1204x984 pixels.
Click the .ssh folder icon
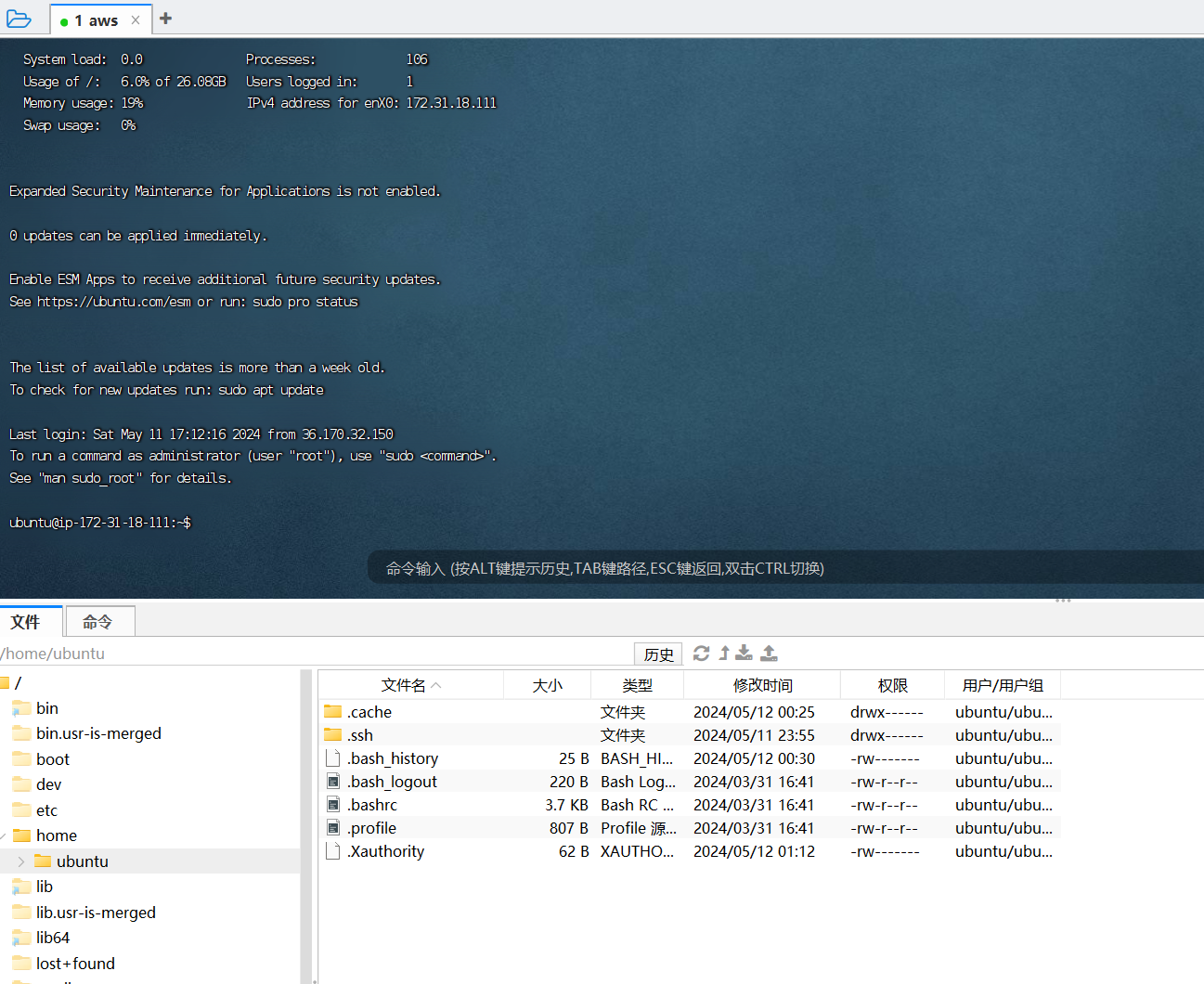click(x=333, y=734)
